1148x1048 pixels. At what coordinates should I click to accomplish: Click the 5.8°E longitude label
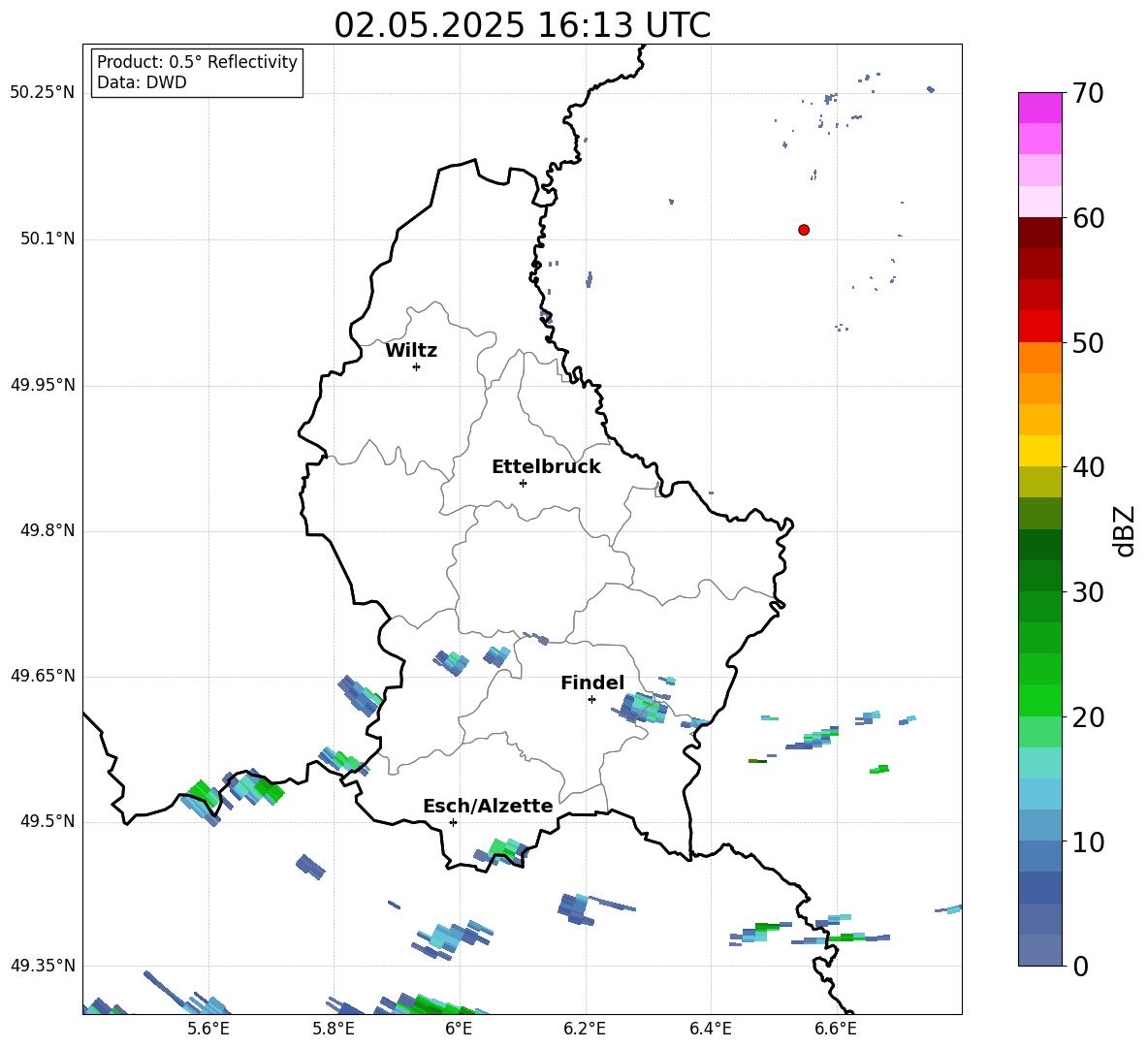pos(334,1029)
